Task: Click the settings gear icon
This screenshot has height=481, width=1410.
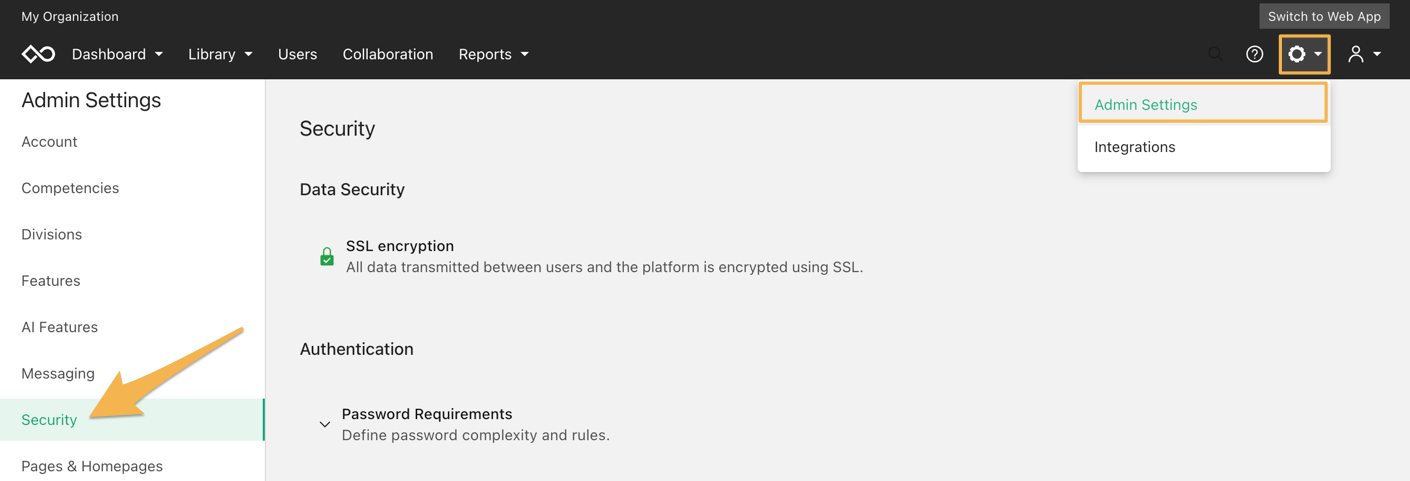Action: pyautogui.click(x=1297, y=54)
